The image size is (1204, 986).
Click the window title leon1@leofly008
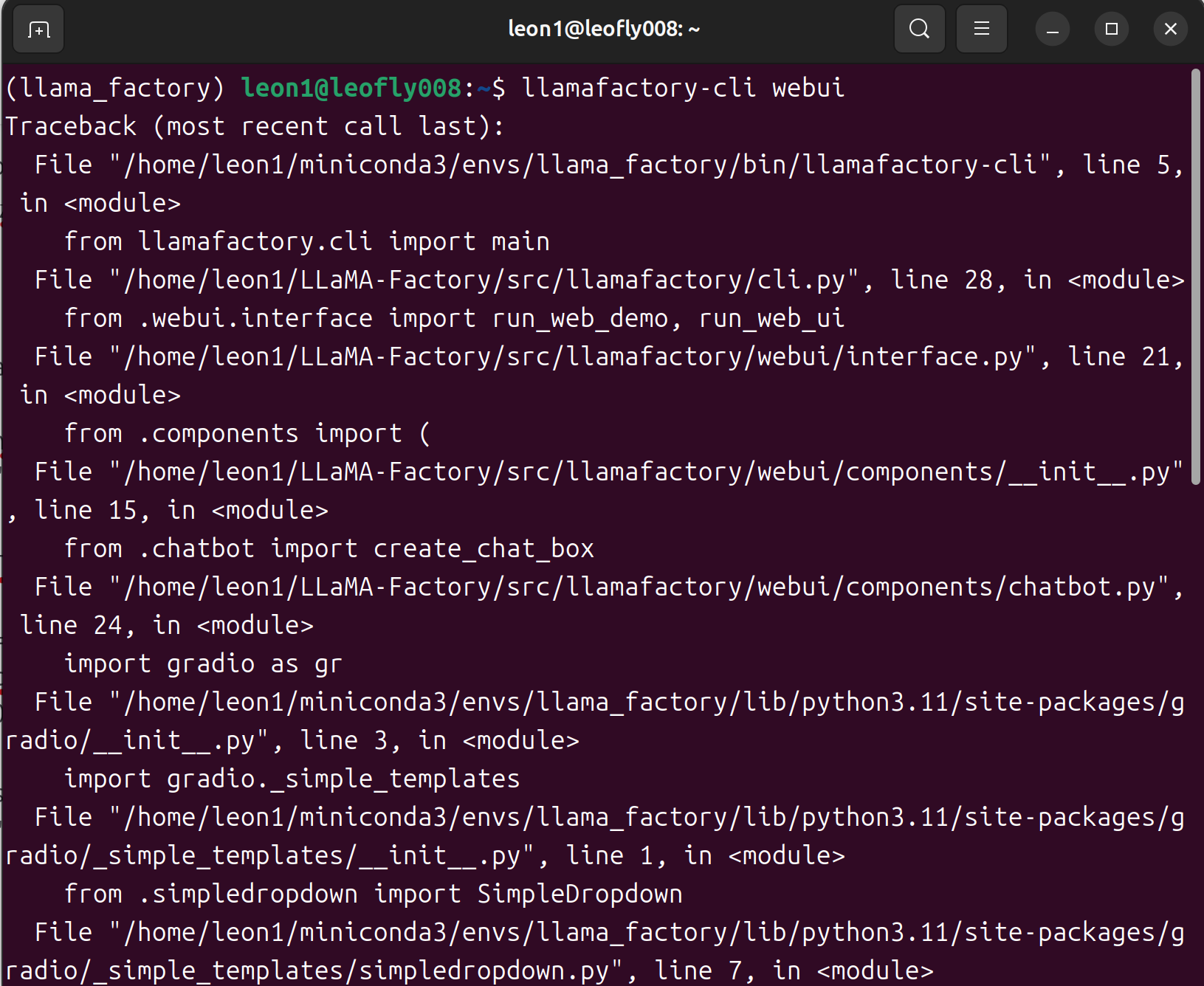click(x=603, y=30)
